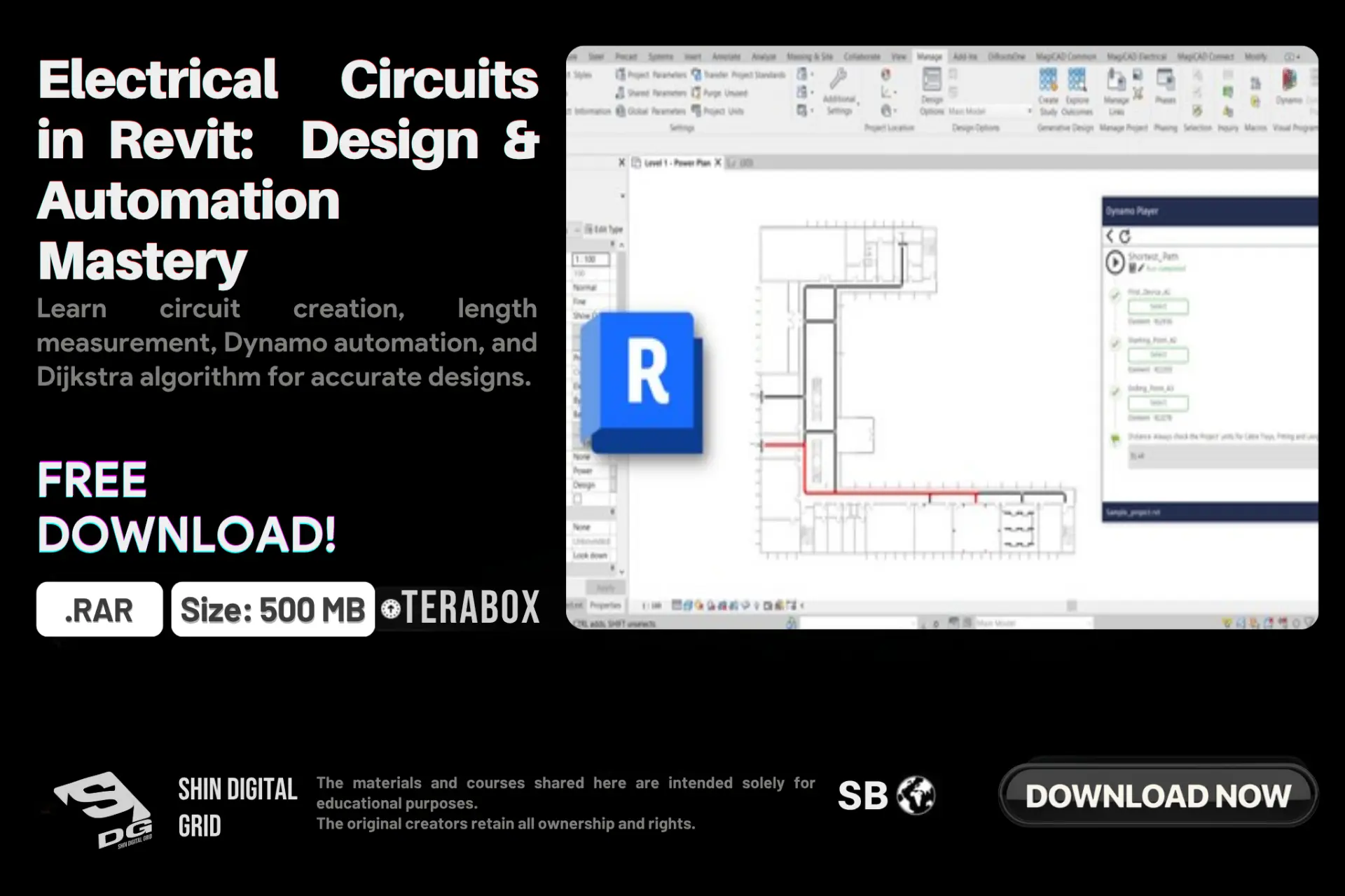Click the Shin Digital Grid logo
The height and width of the screenshot is (896, 1345).
pyautogui.click(x=104, y=809)
